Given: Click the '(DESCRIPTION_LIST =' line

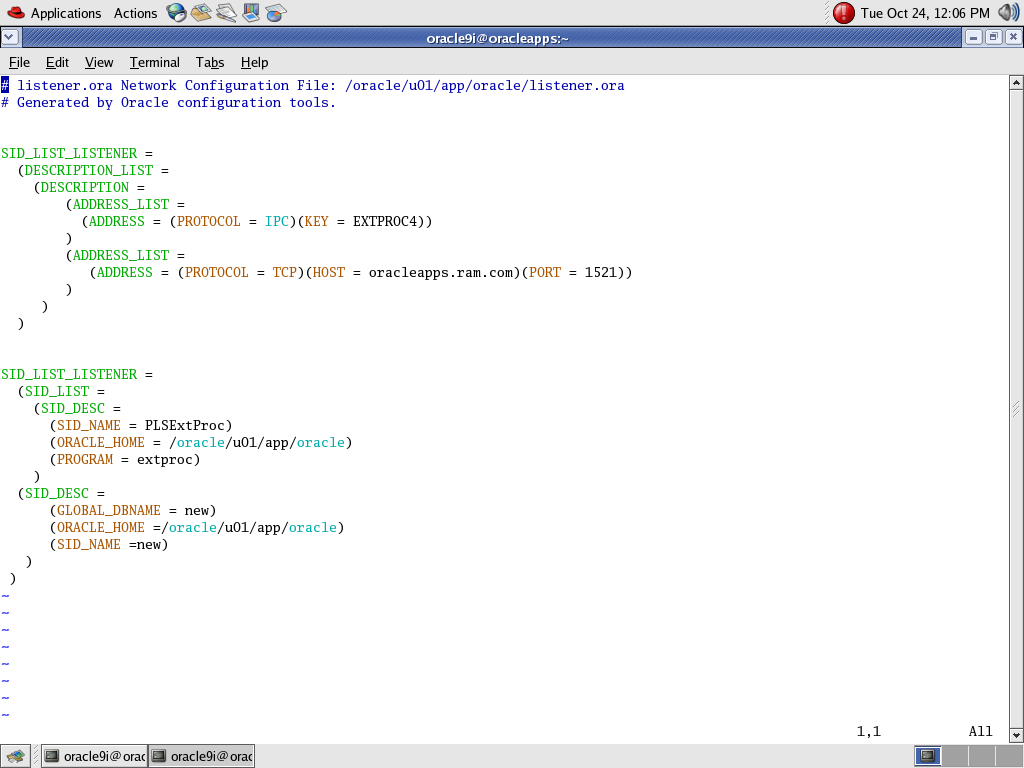Looking at the screenshot, I should click(93, 170).
